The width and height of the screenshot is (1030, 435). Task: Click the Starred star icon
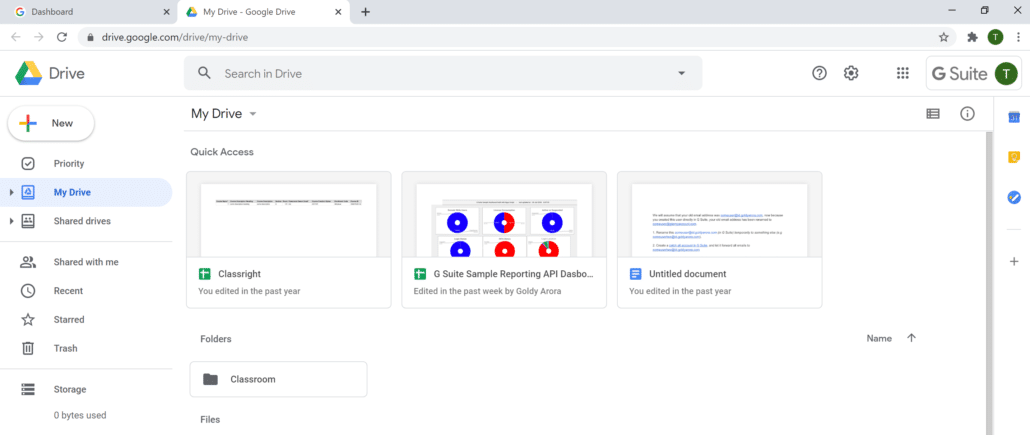[x=28, y=320]
